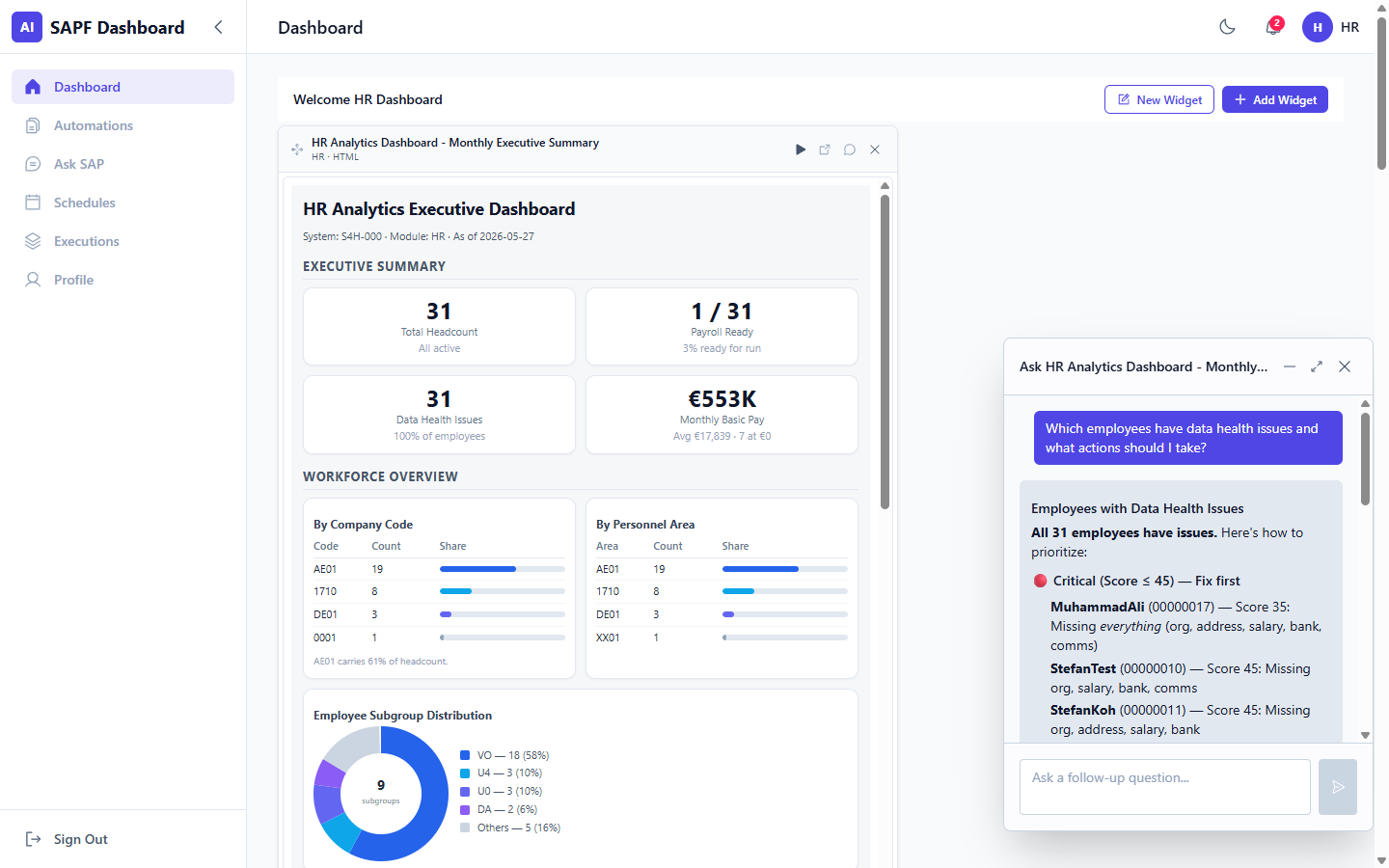The height and width of the screenshot is (868, 1389).
Task: Click the New Widget button
Action: 1159,99
